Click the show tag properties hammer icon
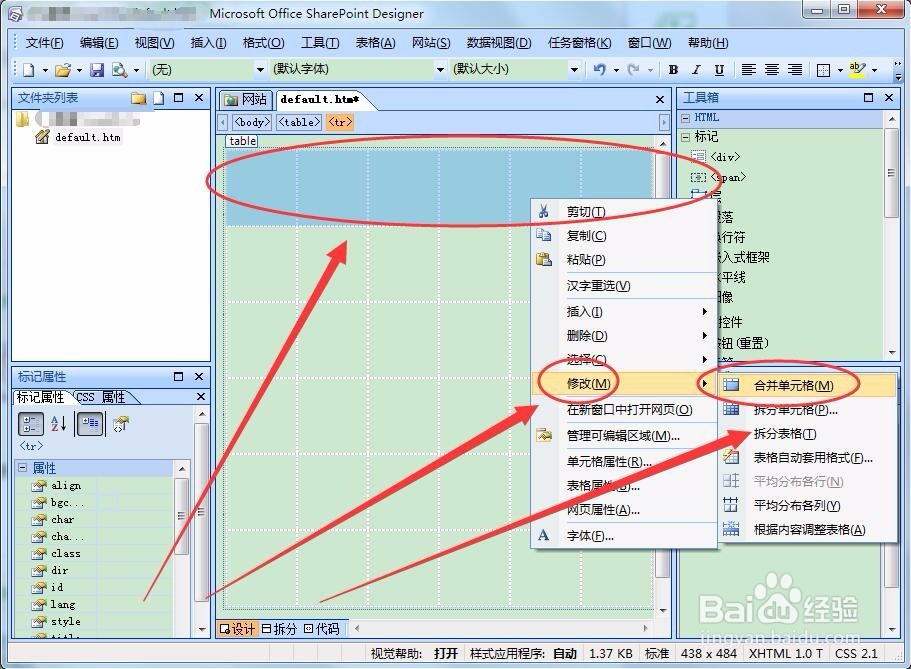Screen dimensions: 911x669 point(121,424)
